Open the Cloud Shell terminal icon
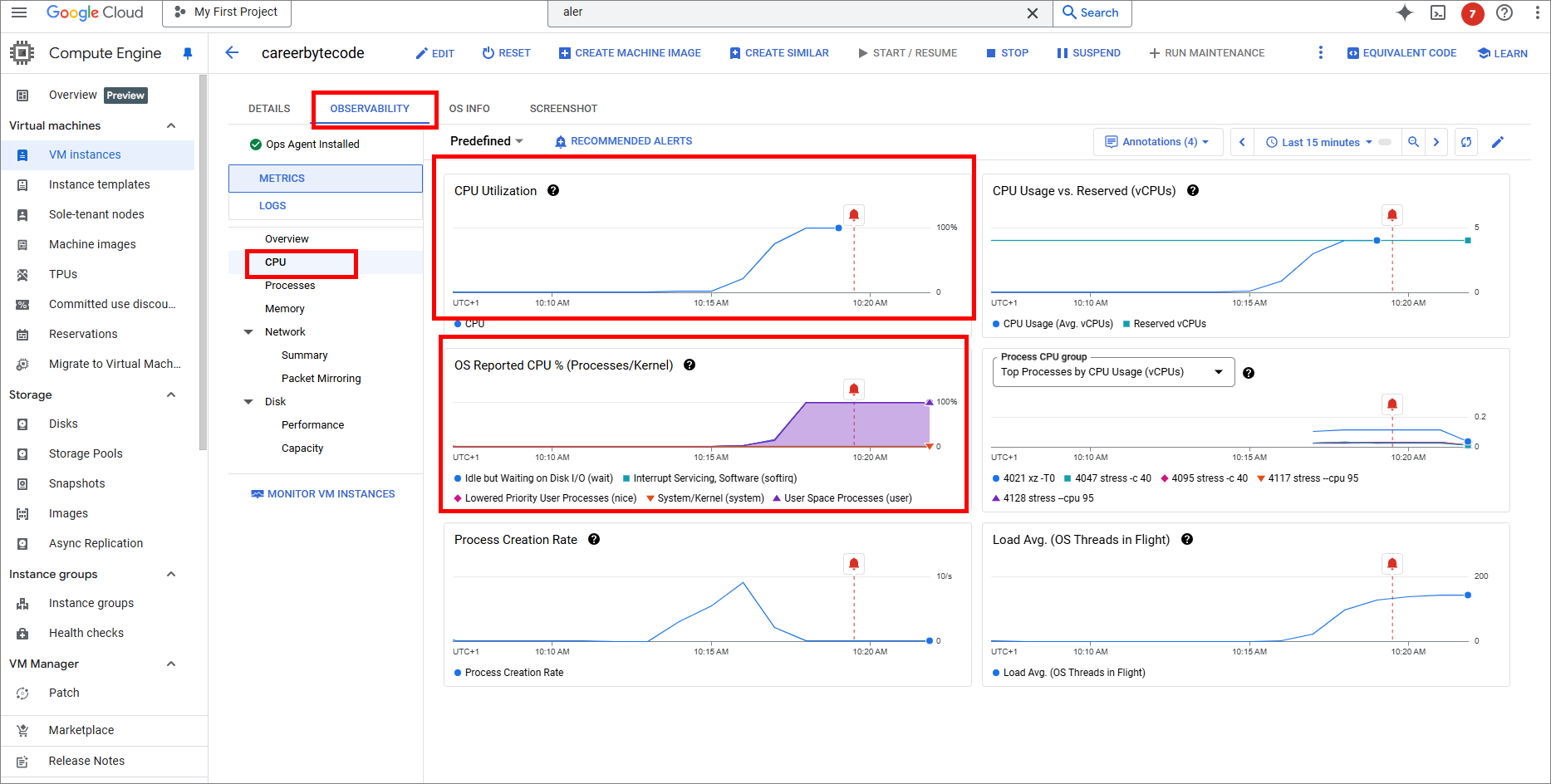The image size is (1551, 784). click(1438, 12)
